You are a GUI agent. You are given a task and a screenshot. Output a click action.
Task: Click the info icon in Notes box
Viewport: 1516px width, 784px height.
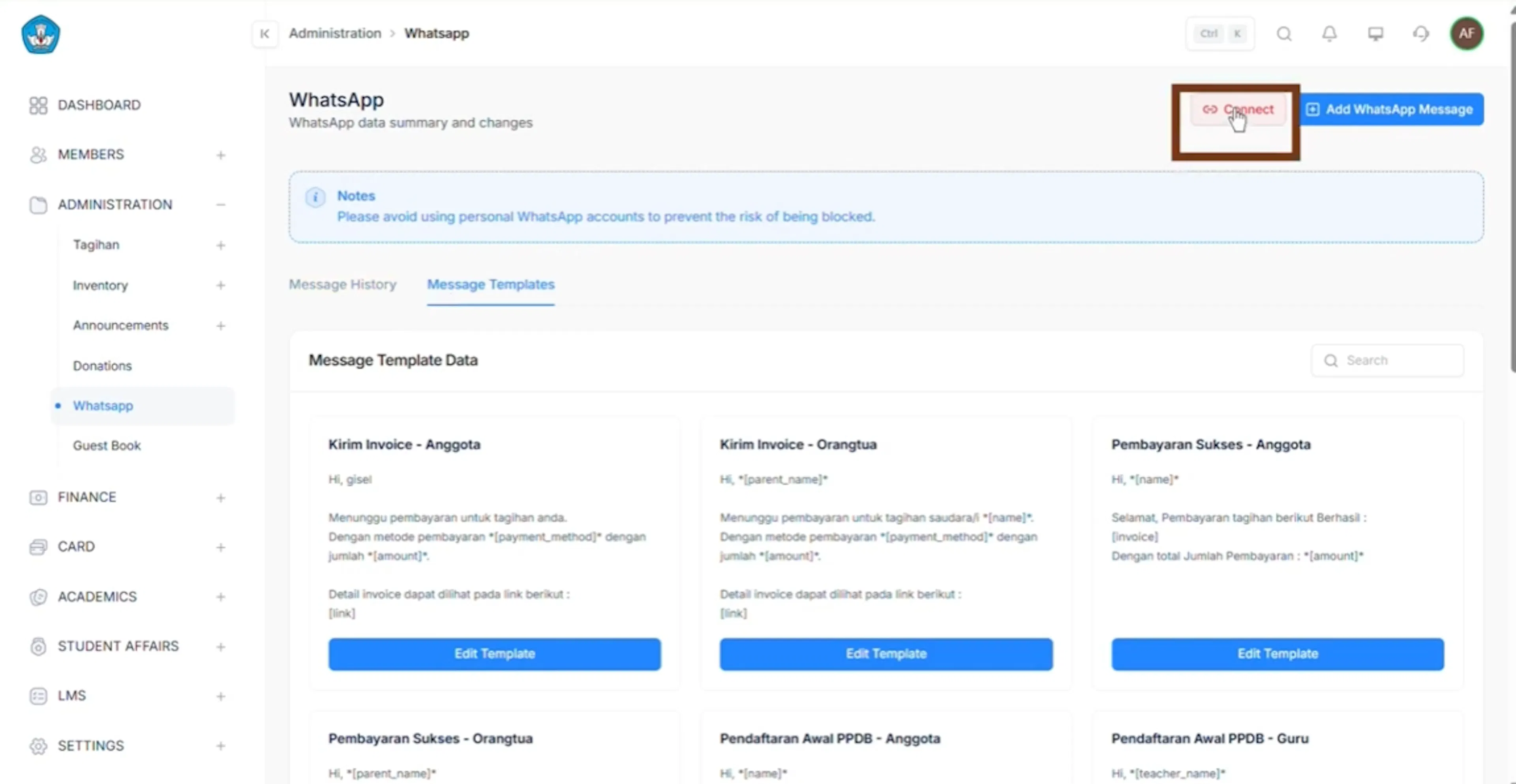(315, 197)
